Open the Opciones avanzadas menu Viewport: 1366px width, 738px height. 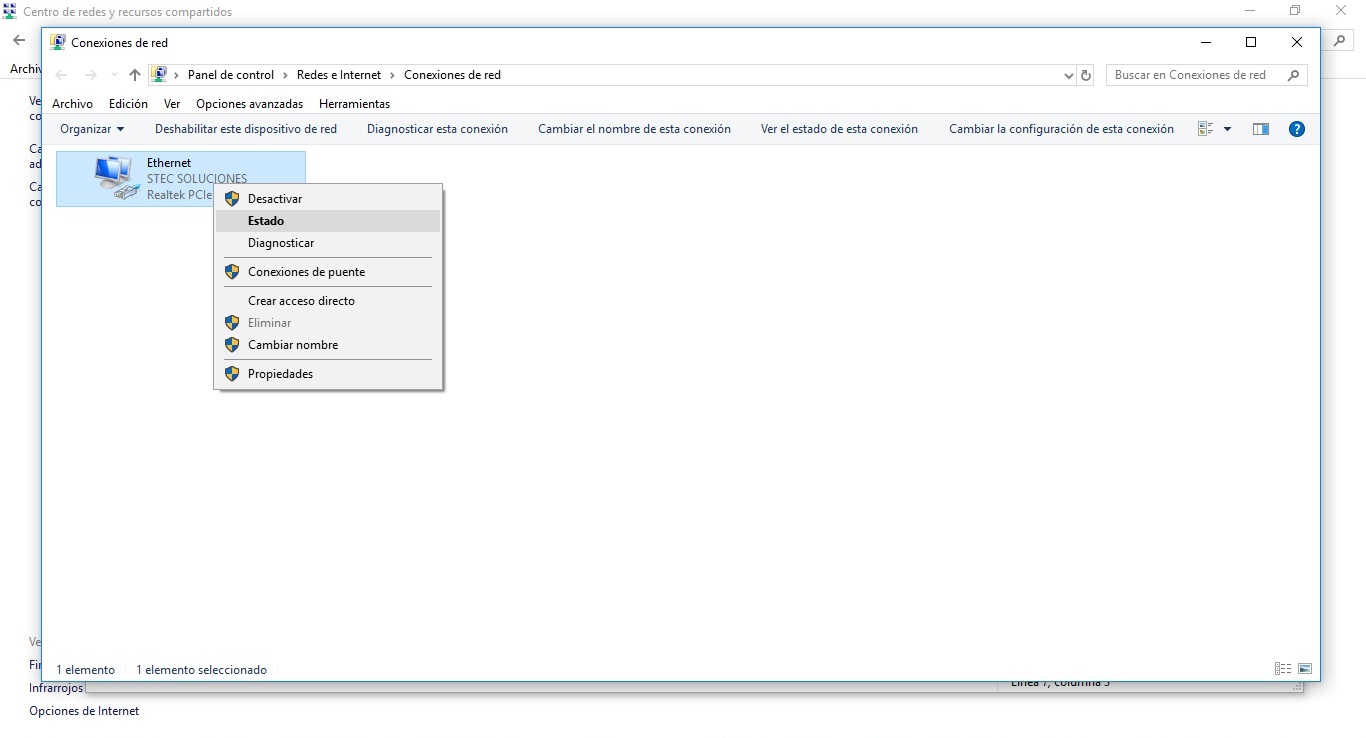pos(249,104)
